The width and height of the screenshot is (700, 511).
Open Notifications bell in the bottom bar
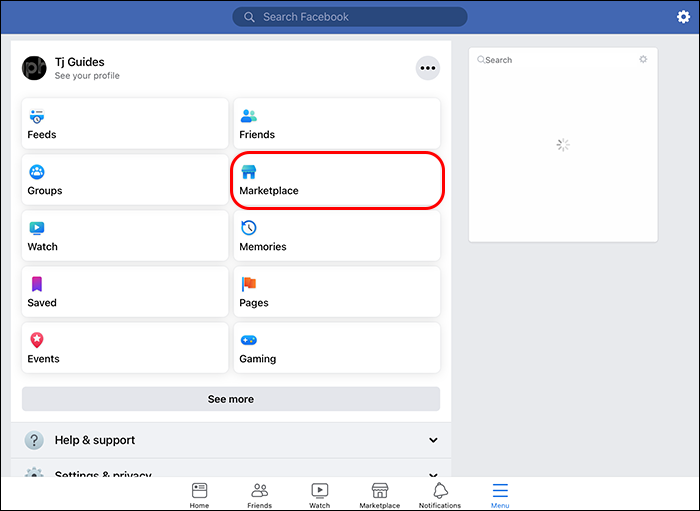440,495
